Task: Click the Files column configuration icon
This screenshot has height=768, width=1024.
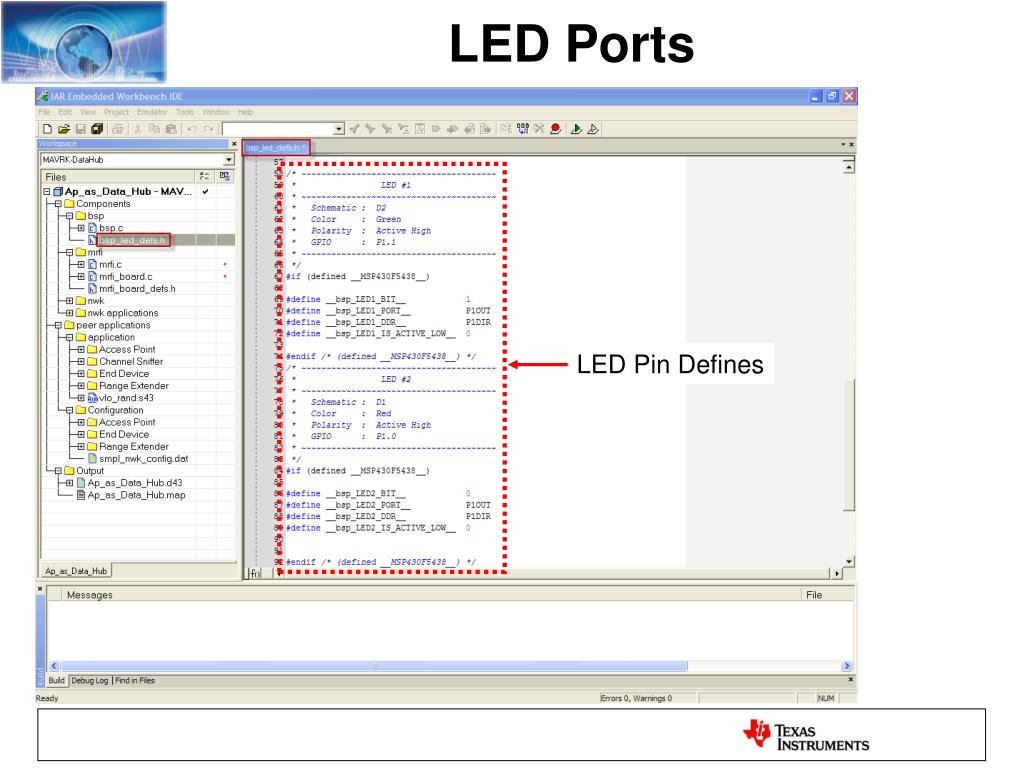Action: (x=204, y=176)
